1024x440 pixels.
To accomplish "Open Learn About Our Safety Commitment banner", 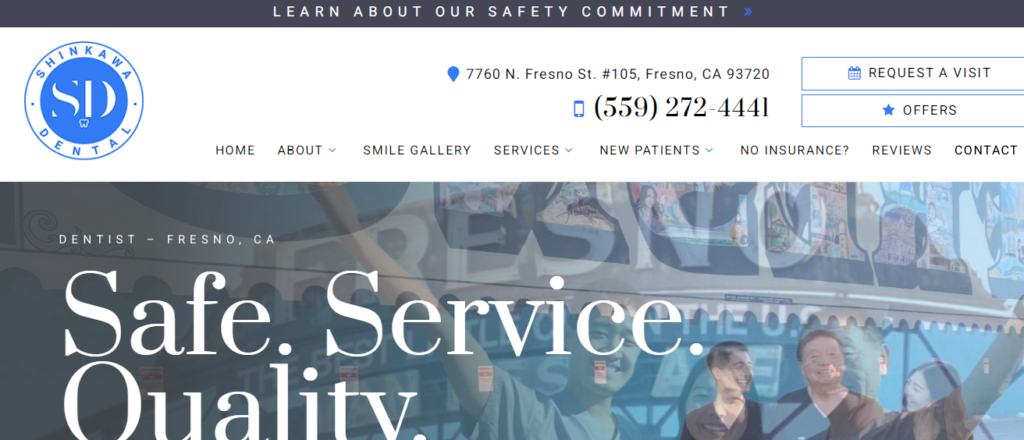I will pyautogui.click(x=512, y=12).
